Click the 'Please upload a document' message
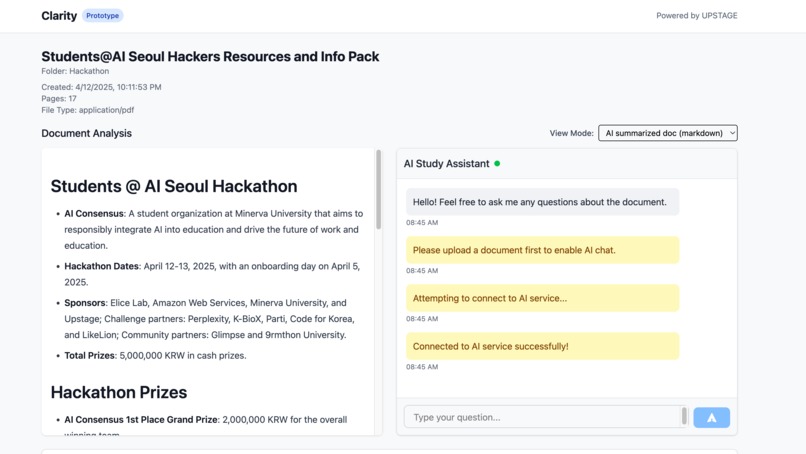 point(542,250)
